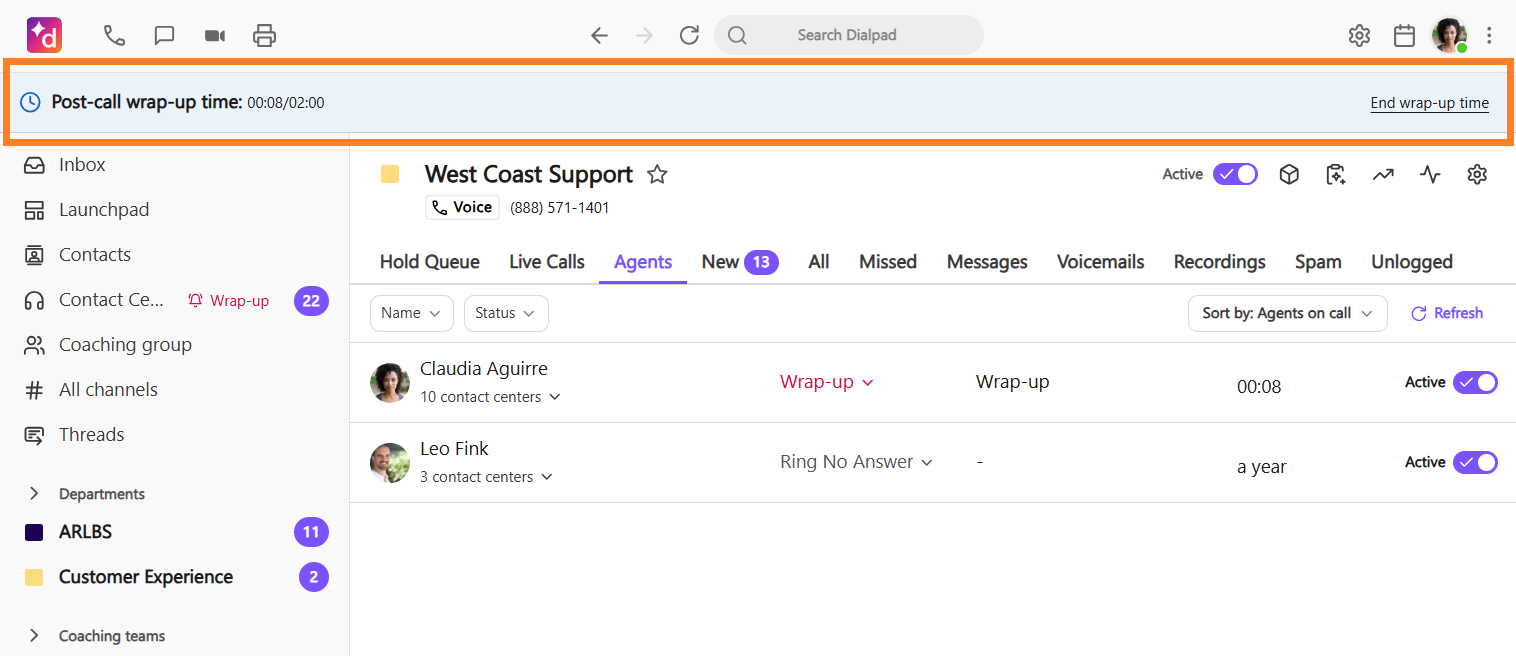Click the yellow West Coast Support color square

390,175
